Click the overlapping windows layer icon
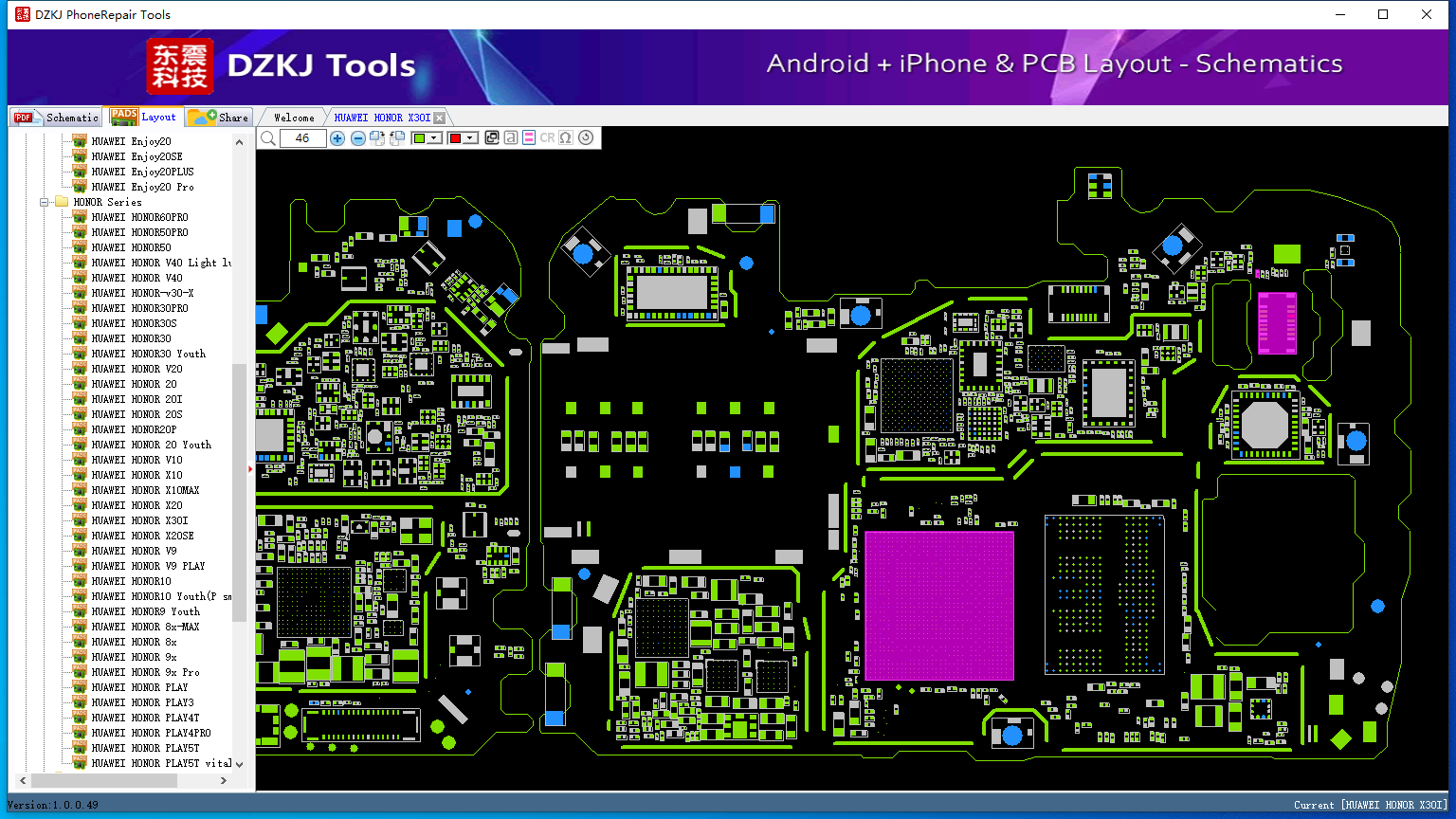Image resolution: width=1456 pixels, height=819 pixels. [x=492, y=138]
